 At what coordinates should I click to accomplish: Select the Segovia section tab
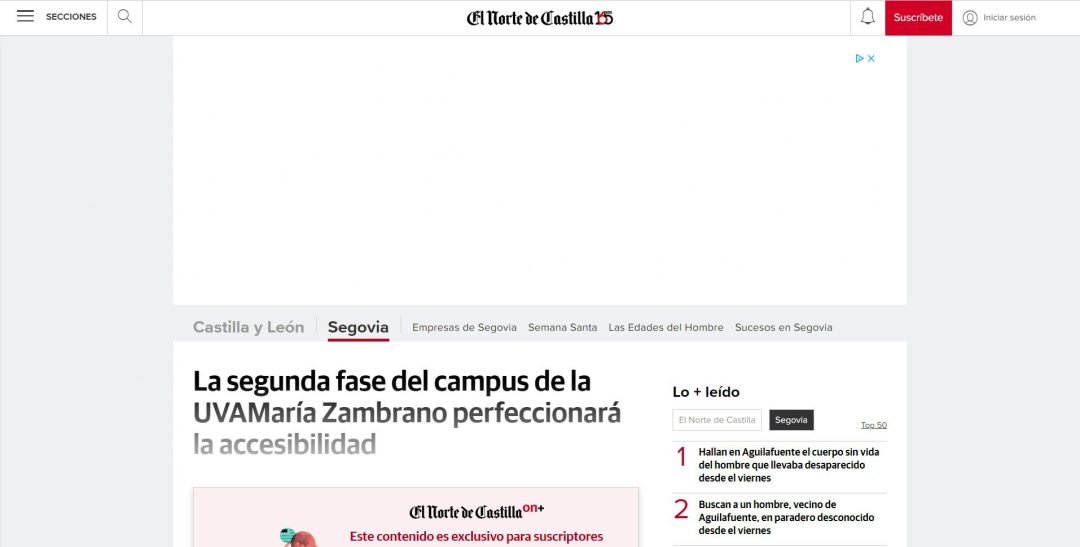click(358, 327)
